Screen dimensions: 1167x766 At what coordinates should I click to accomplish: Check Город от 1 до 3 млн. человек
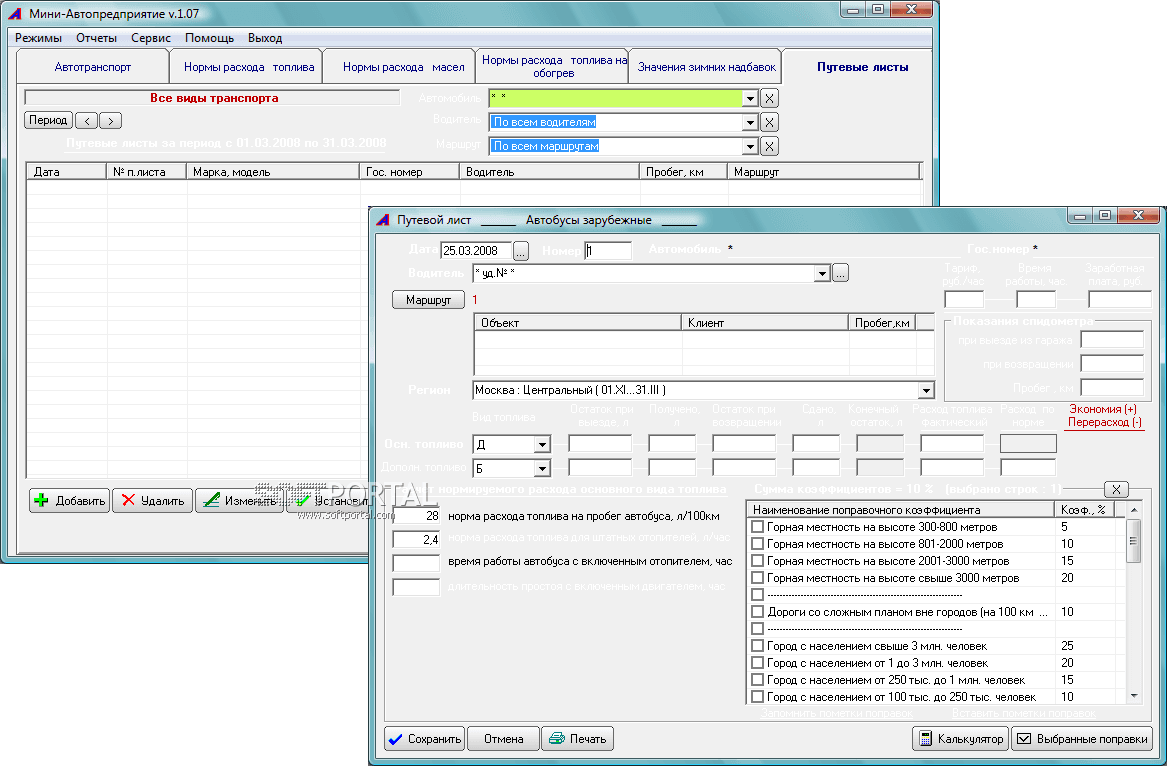(758, 663)
